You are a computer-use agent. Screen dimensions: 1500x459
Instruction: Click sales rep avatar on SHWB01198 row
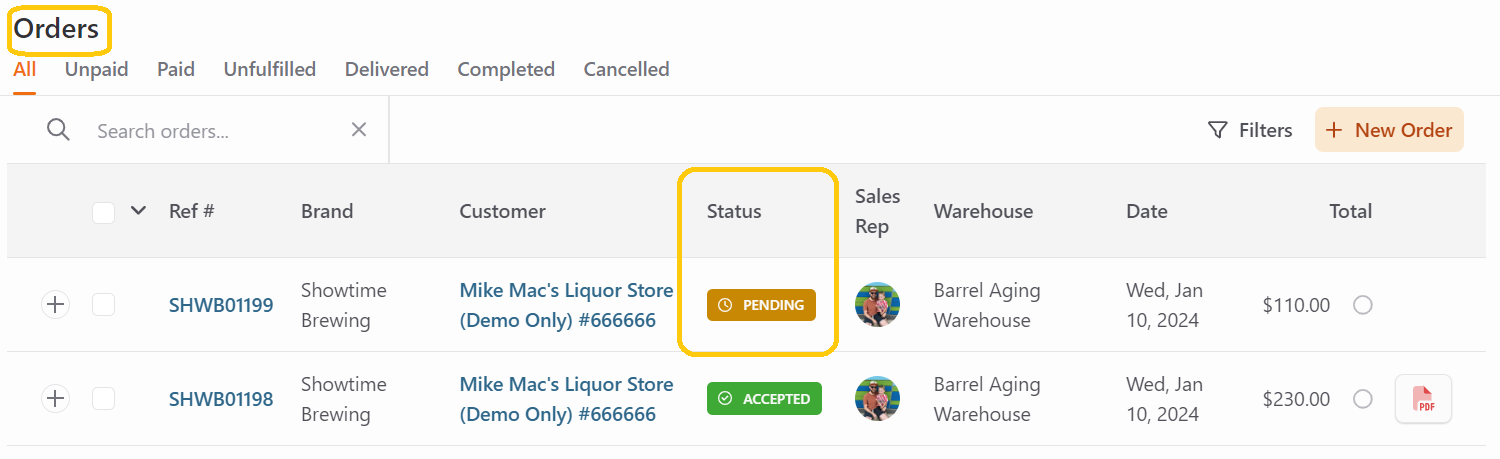877,399
